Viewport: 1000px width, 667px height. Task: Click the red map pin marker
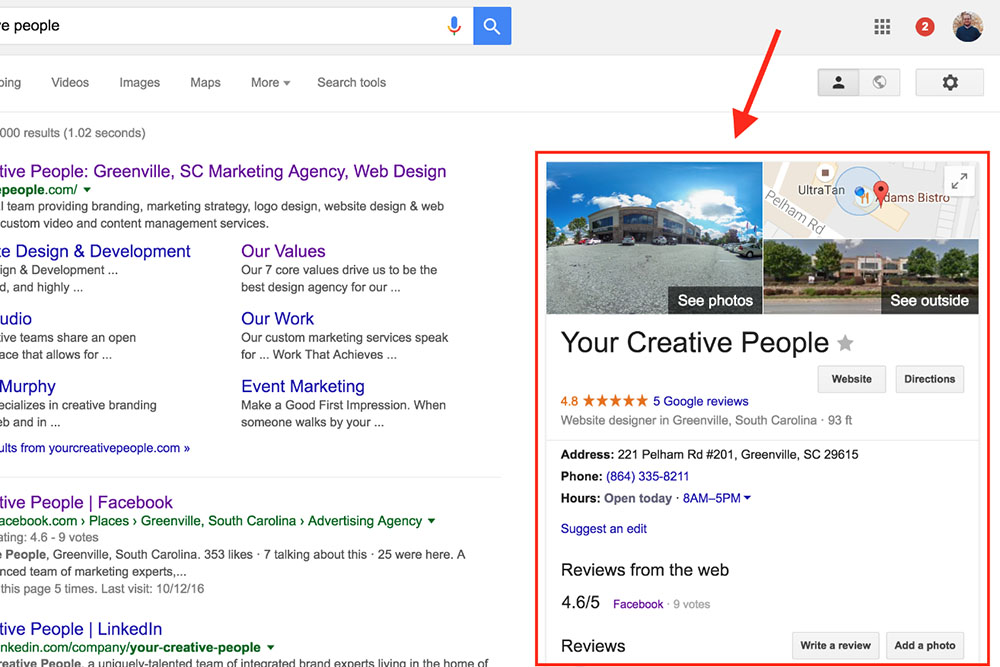[x=881, y=191]
